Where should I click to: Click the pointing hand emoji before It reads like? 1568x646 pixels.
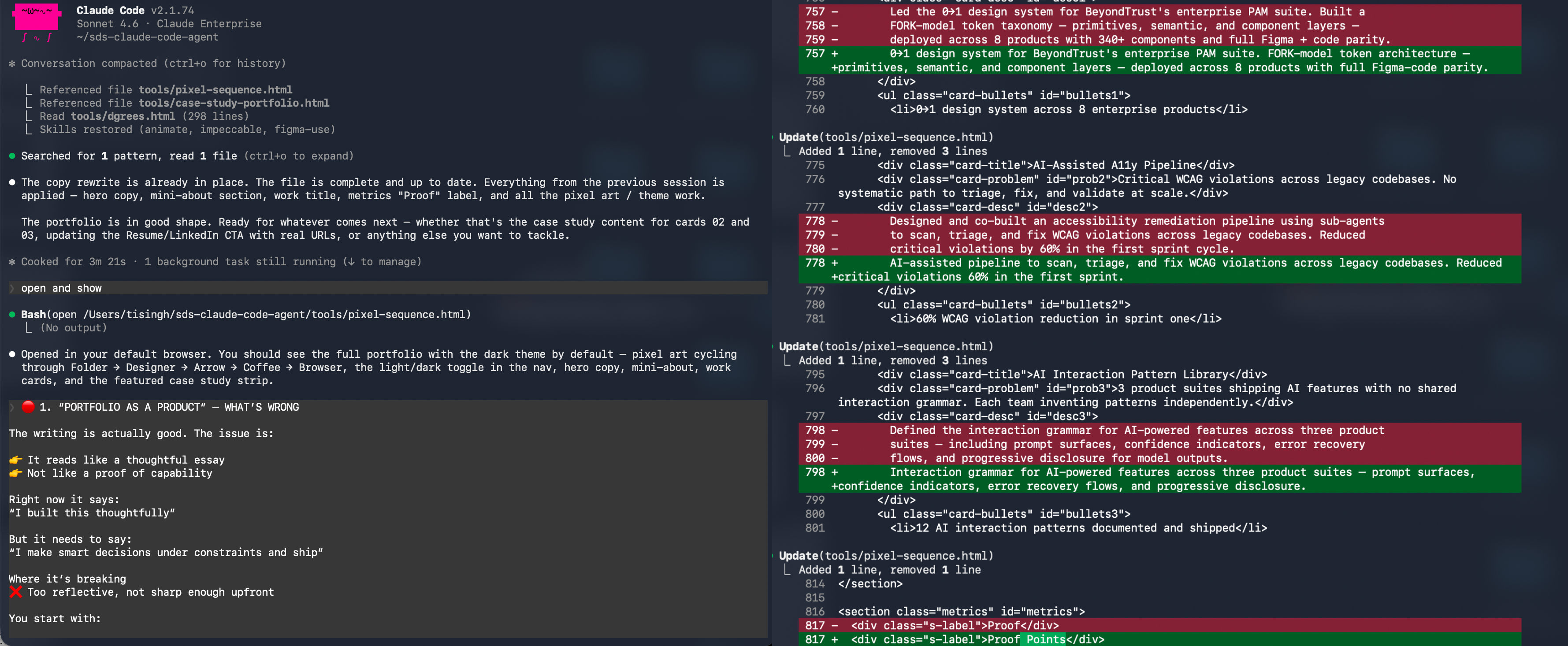coord(16,460)
